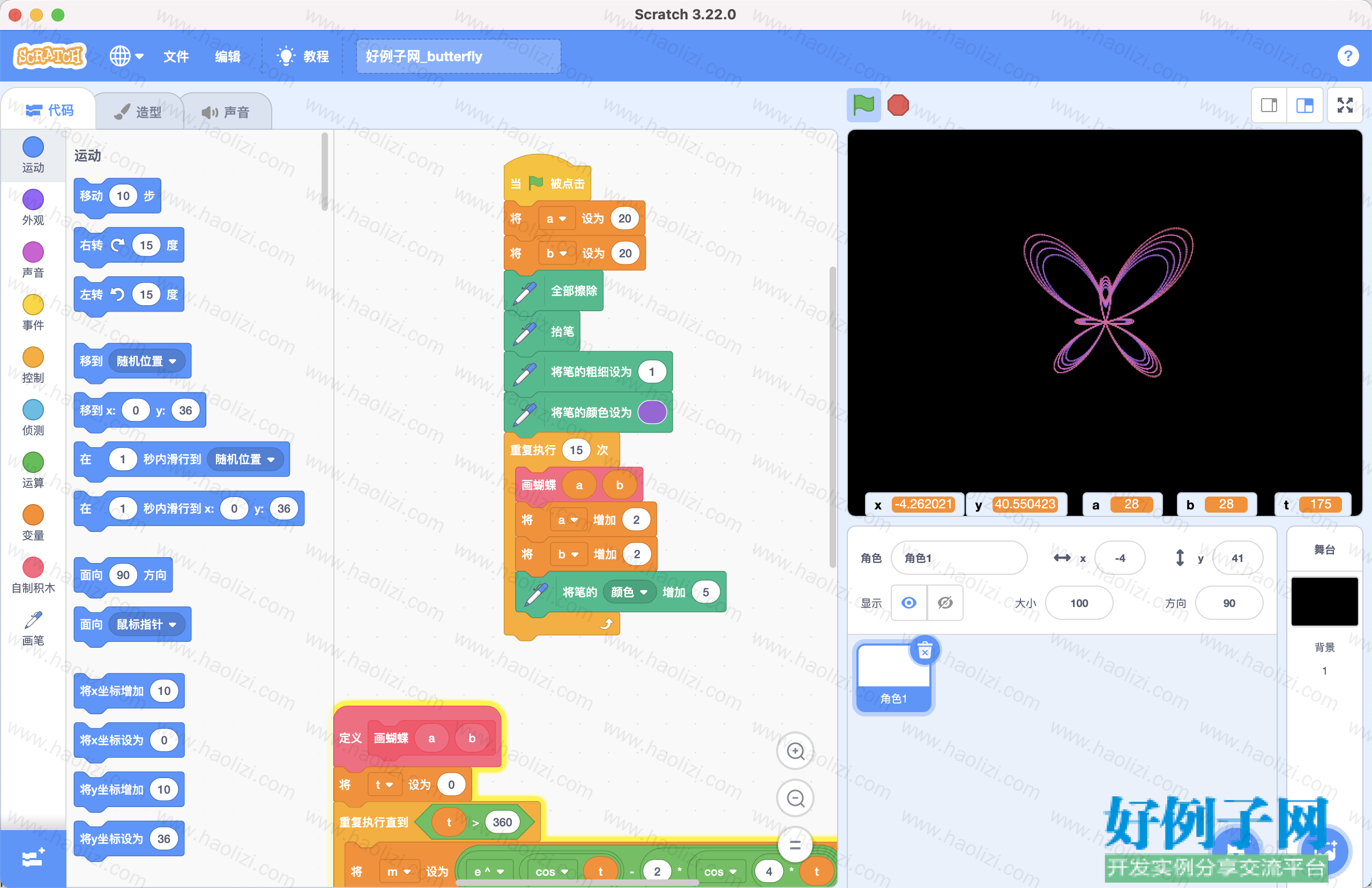Viewport: 1372px width, 888px height.
Task: Delete sprite 角色1 with trash icon
Action: click(924, 651)
